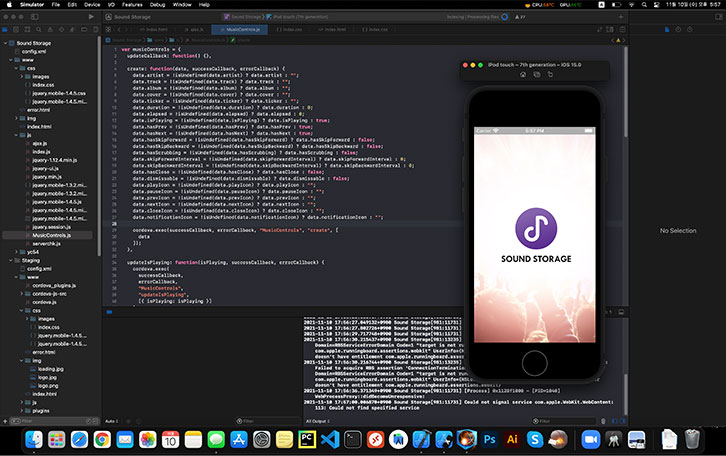Click the editor vertical scrollbar

click(626, 93)
